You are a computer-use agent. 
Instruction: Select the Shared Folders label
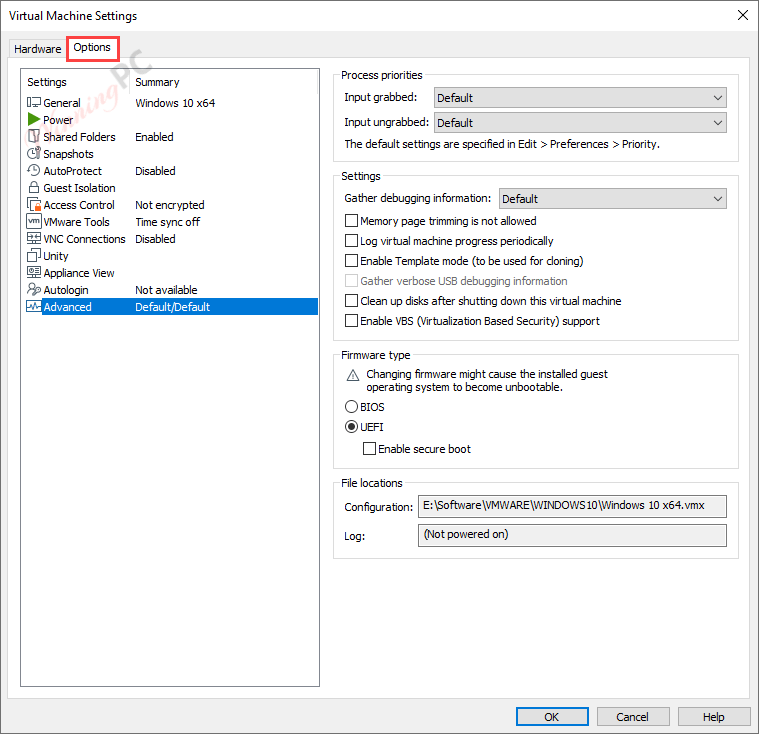(x=79, y=137)
